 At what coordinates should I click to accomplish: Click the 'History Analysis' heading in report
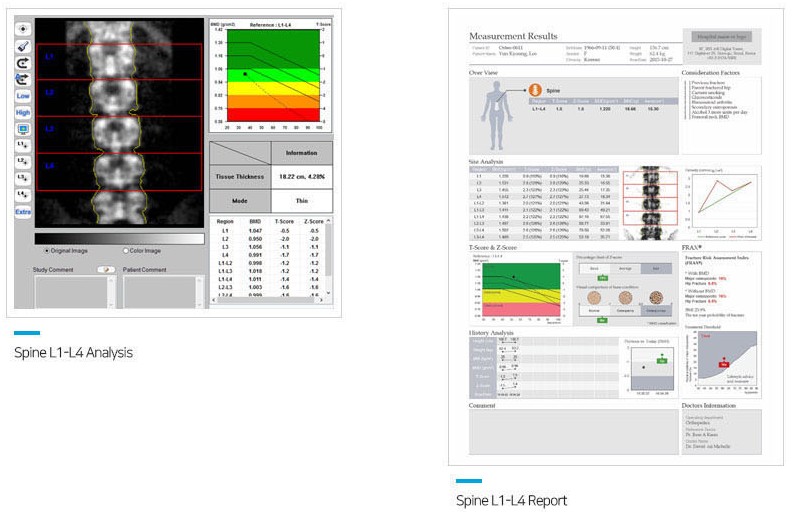coord(491,333)
